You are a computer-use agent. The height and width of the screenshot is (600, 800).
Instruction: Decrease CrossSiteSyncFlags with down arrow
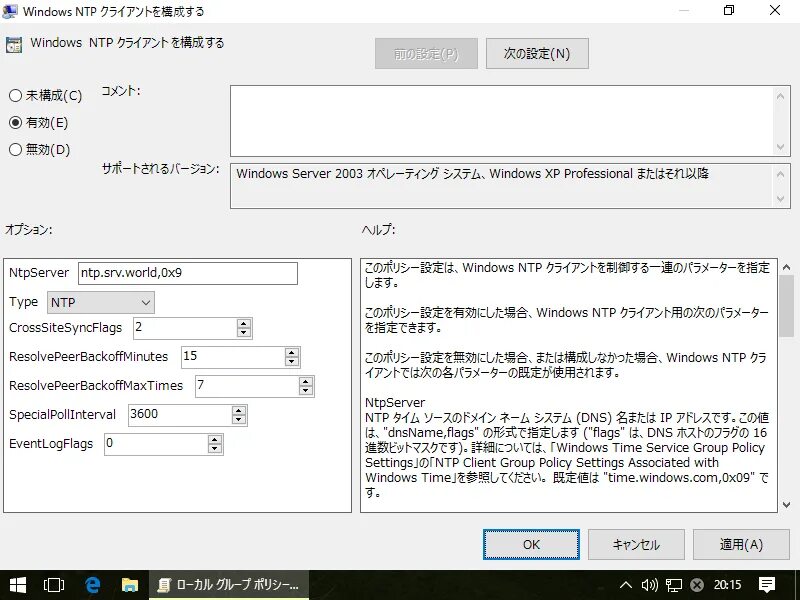click(x=244, y=332)
